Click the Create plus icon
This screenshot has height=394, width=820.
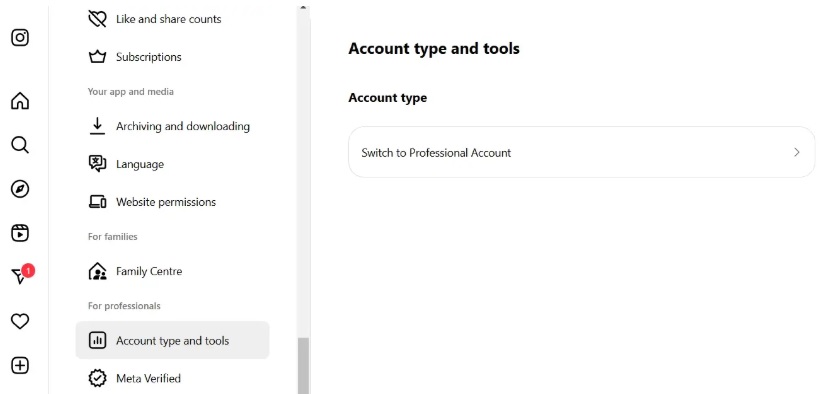coord(20,365)
